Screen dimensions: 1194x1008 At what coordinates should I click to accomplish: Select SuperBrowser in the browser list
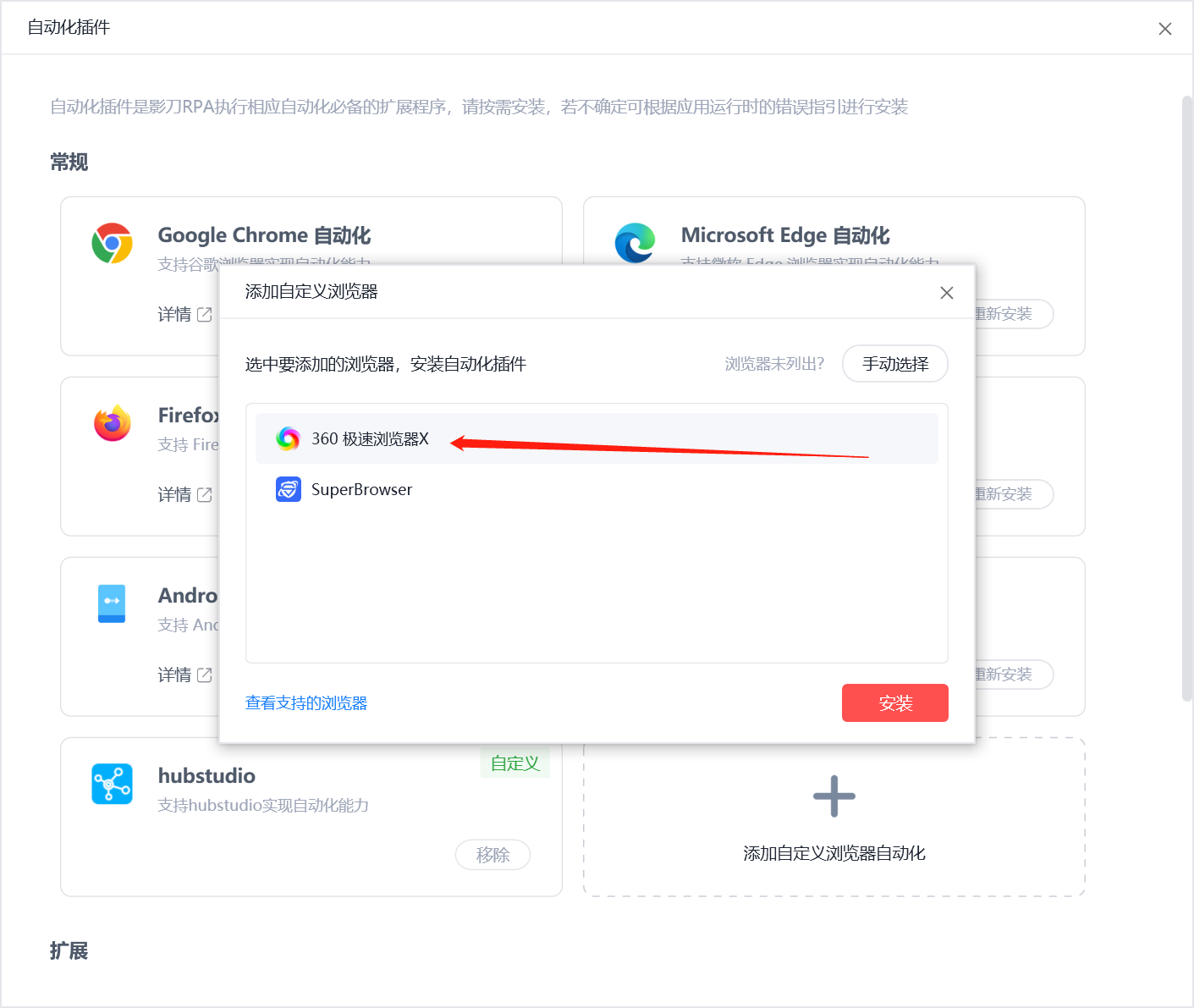click(597, 489)
